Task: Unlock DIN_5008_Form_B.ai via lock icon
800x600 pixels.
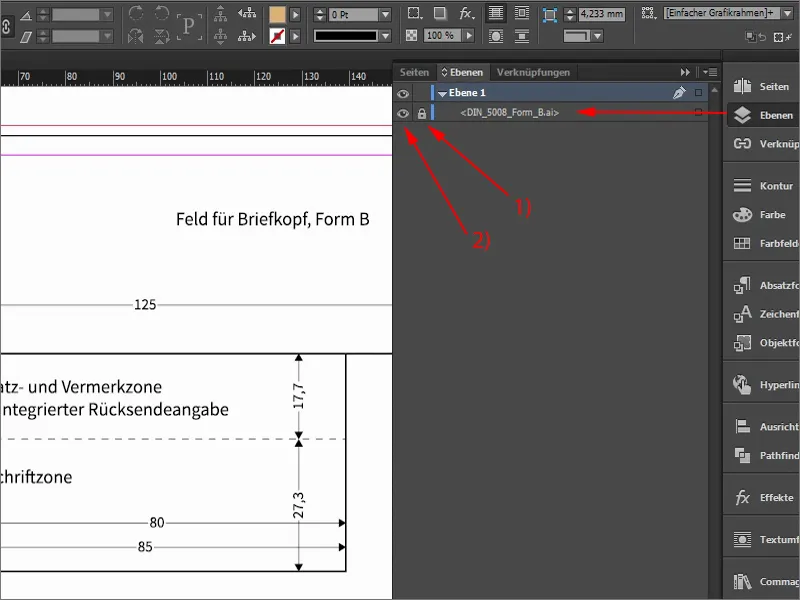Action: 421,113
